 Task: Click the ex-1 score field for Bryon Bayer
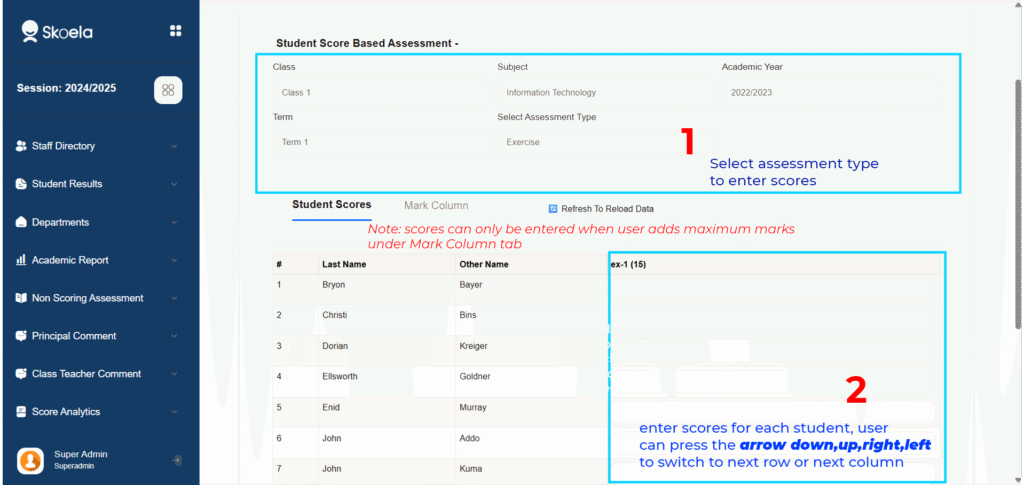pyautogui.click(x=772, y=288)
